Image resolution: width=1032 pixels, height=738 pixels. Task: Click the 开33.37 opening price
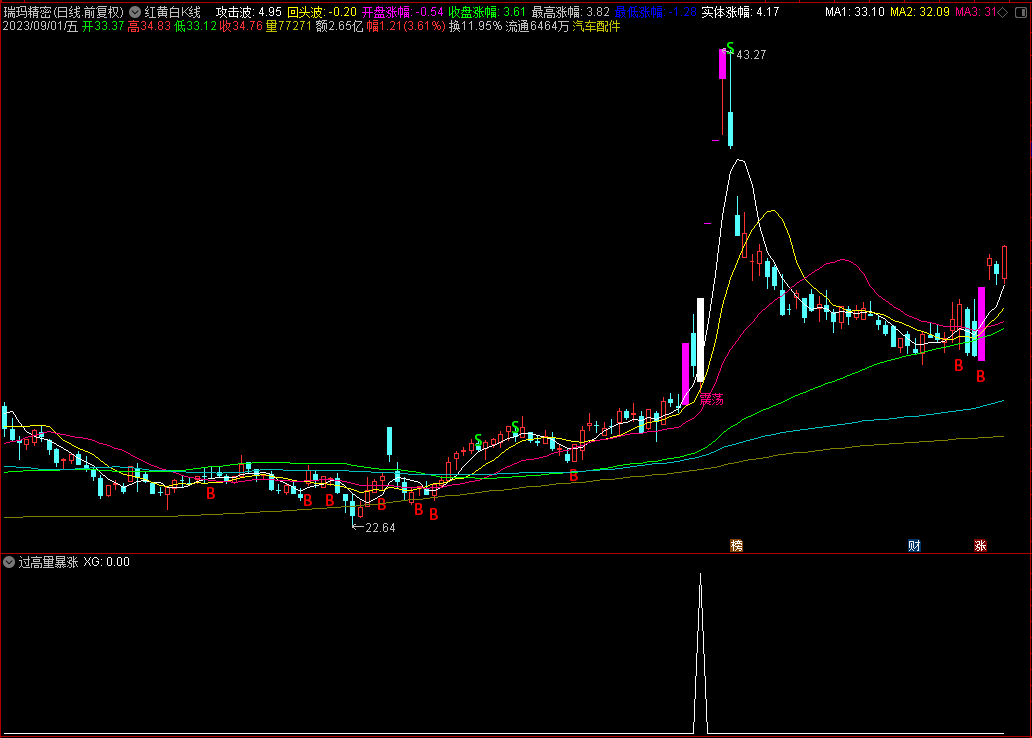(x=103, y=26)
